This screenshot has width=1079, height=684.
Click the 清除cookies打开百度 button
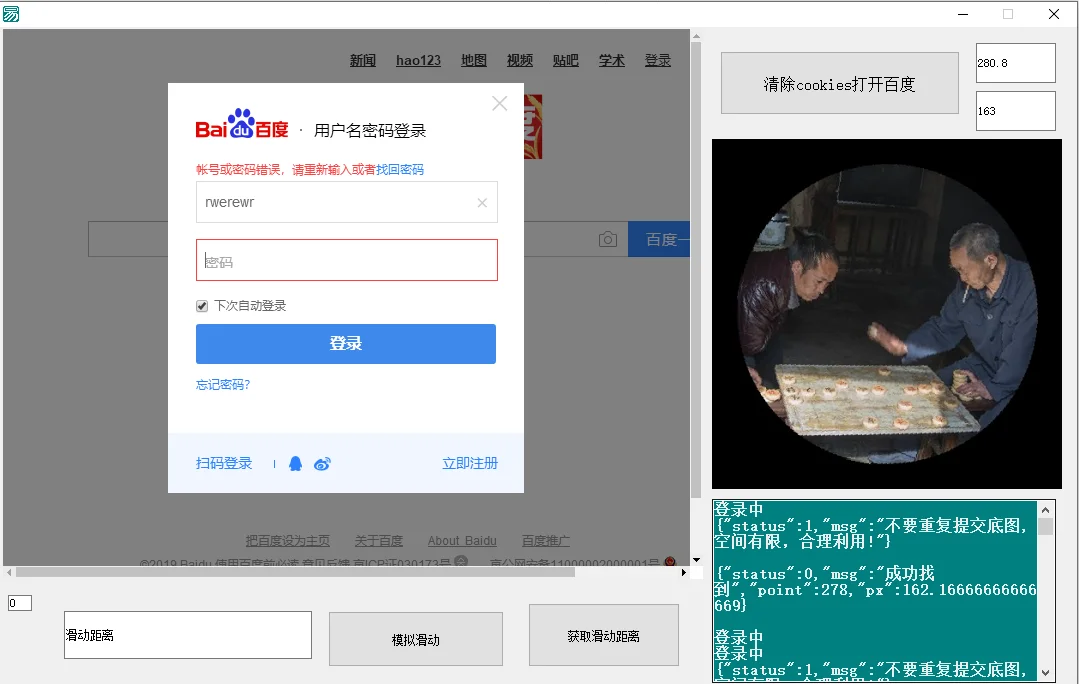840,83
